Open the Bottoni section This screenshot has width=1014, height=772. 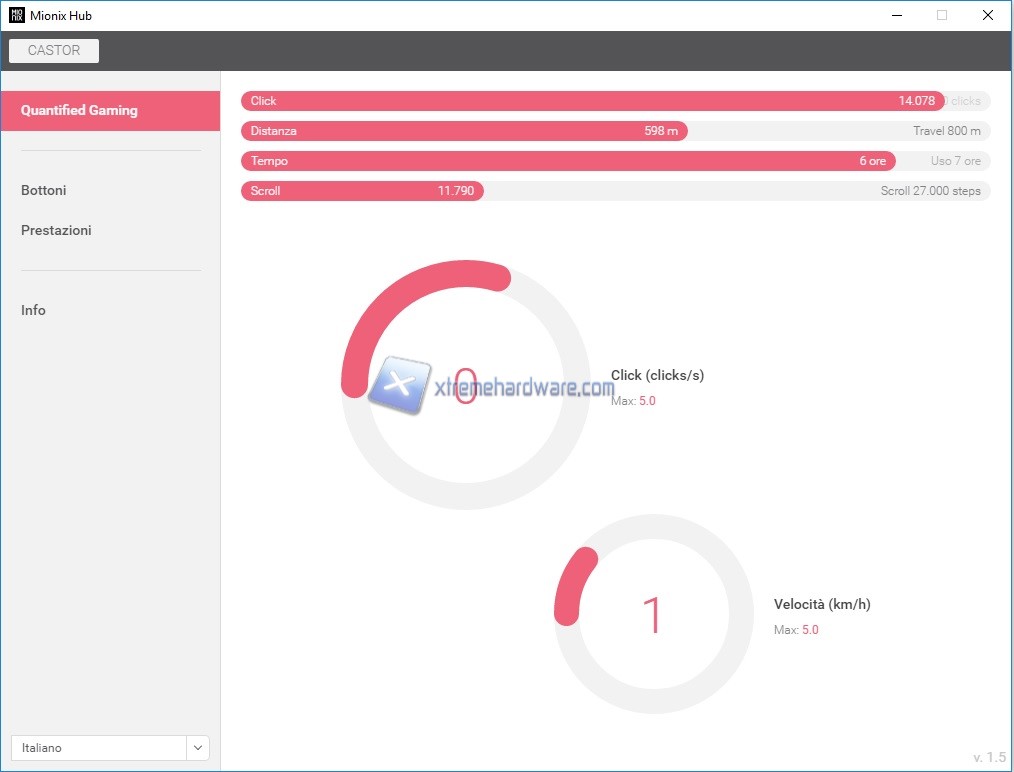click(x=44, y=190)
